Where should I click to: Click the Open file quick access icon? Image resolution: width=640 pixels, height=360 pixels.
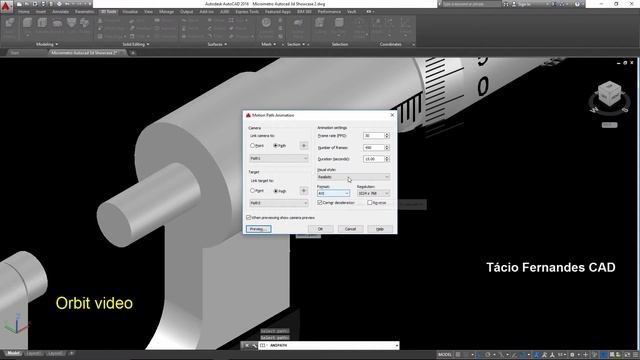tap(27, 4)
